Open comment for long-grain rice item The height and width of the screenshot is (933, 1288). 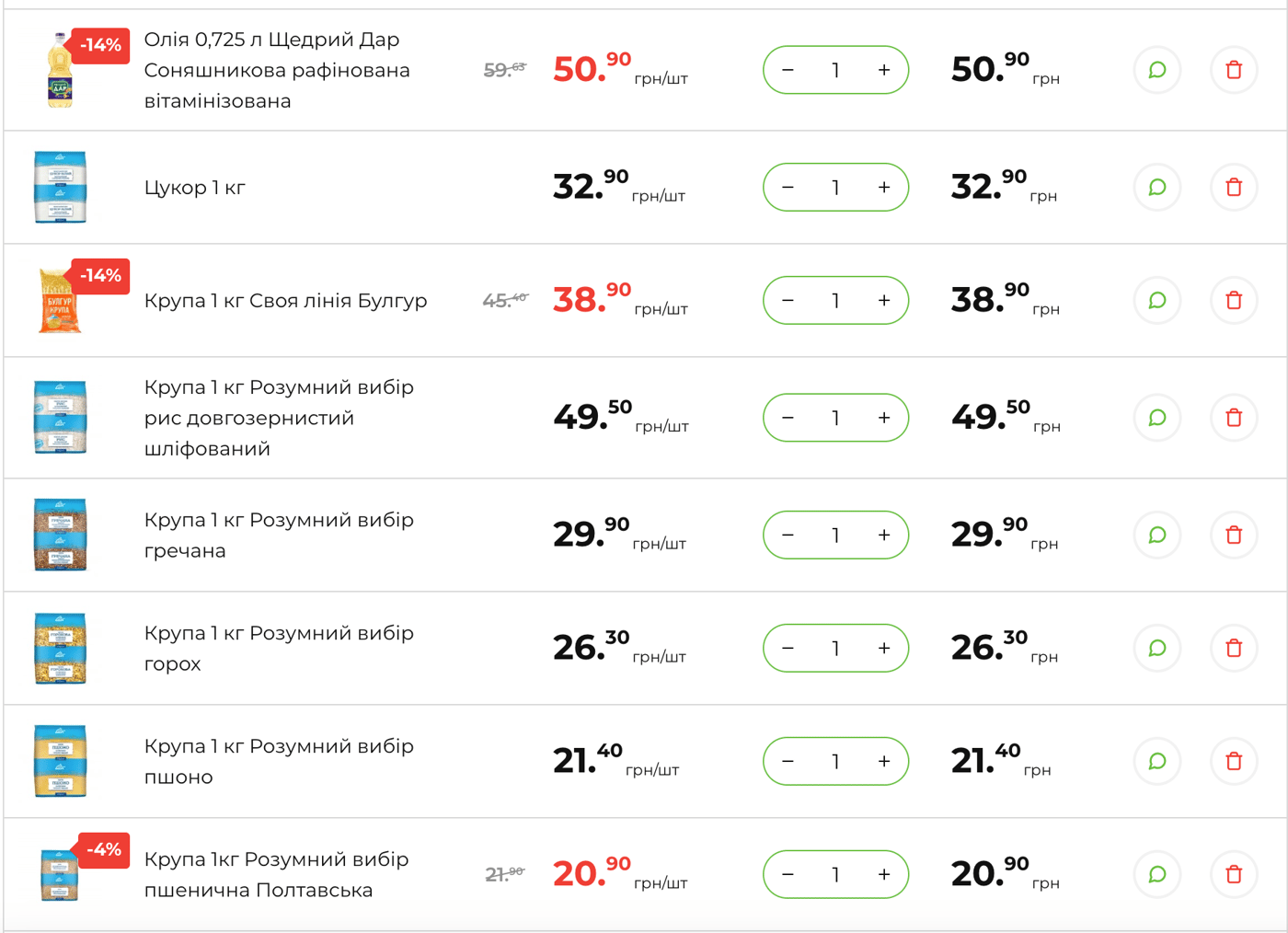point(1157,418)
